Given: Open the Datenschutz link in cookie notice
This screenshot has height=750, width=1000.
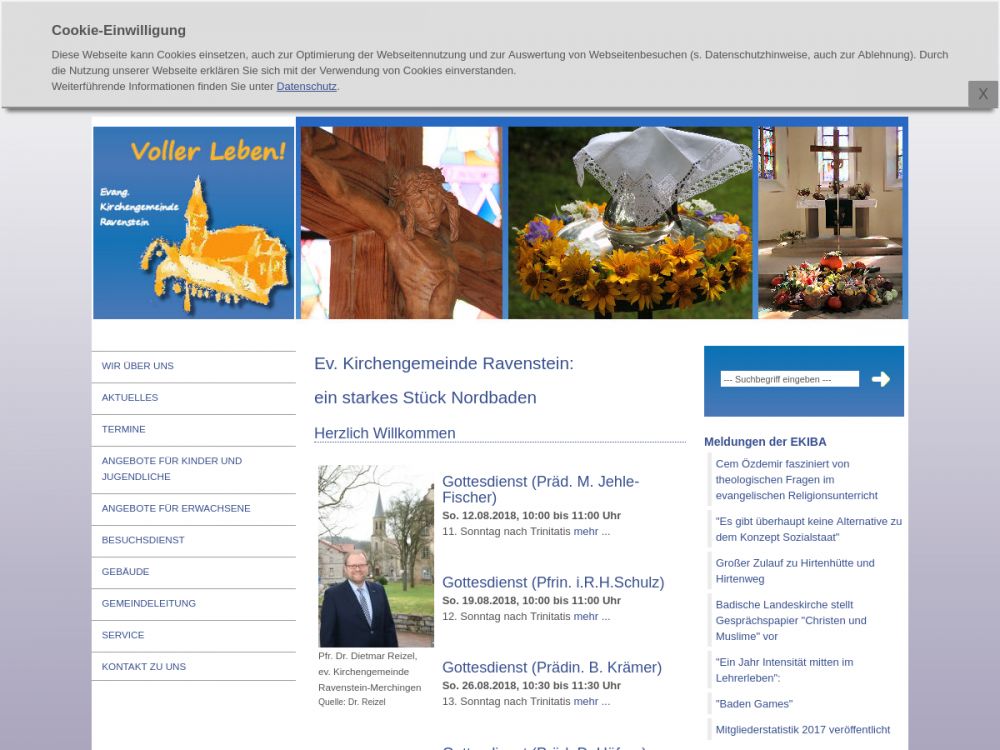Looking at the screenshot, I should coord(306,87).
